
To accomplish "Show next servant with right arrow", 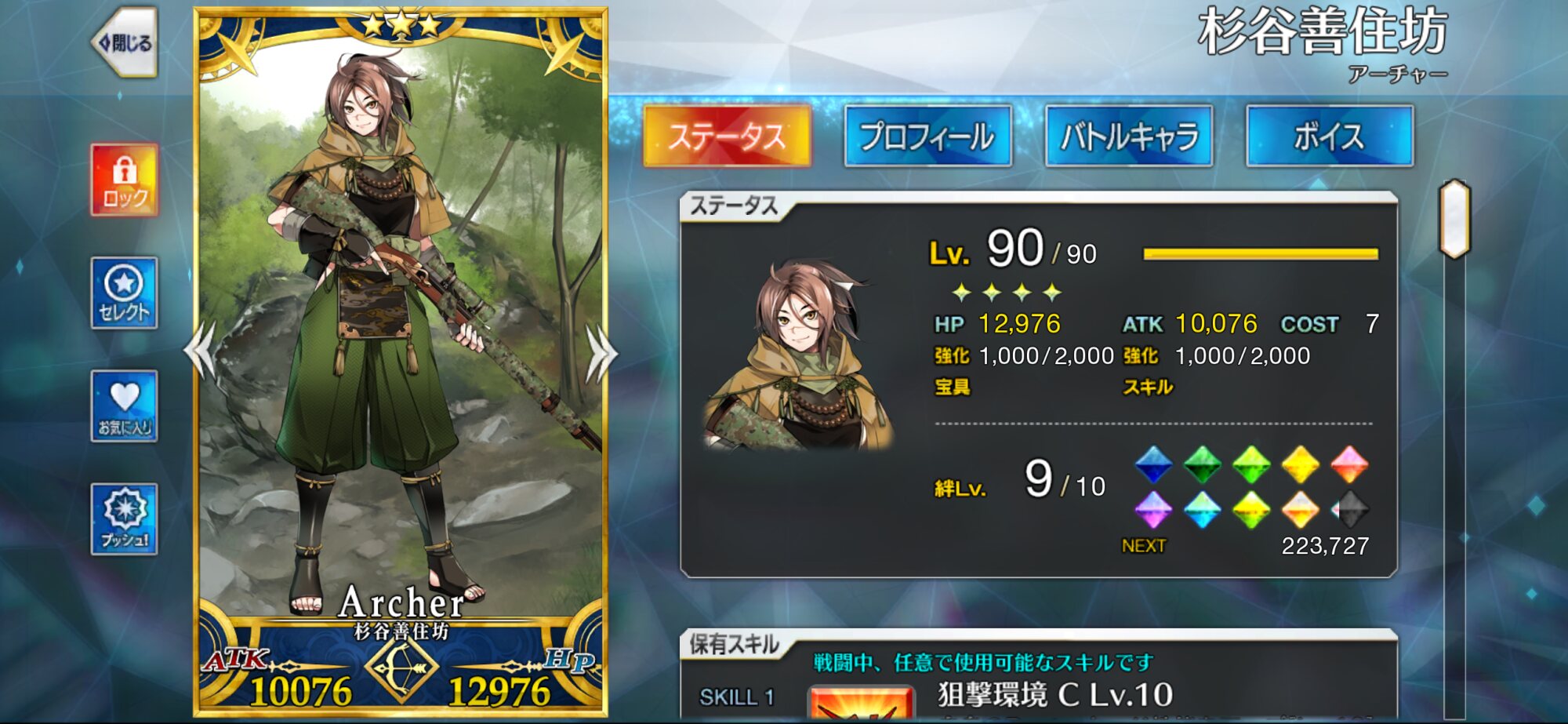I will pos(601,352).
